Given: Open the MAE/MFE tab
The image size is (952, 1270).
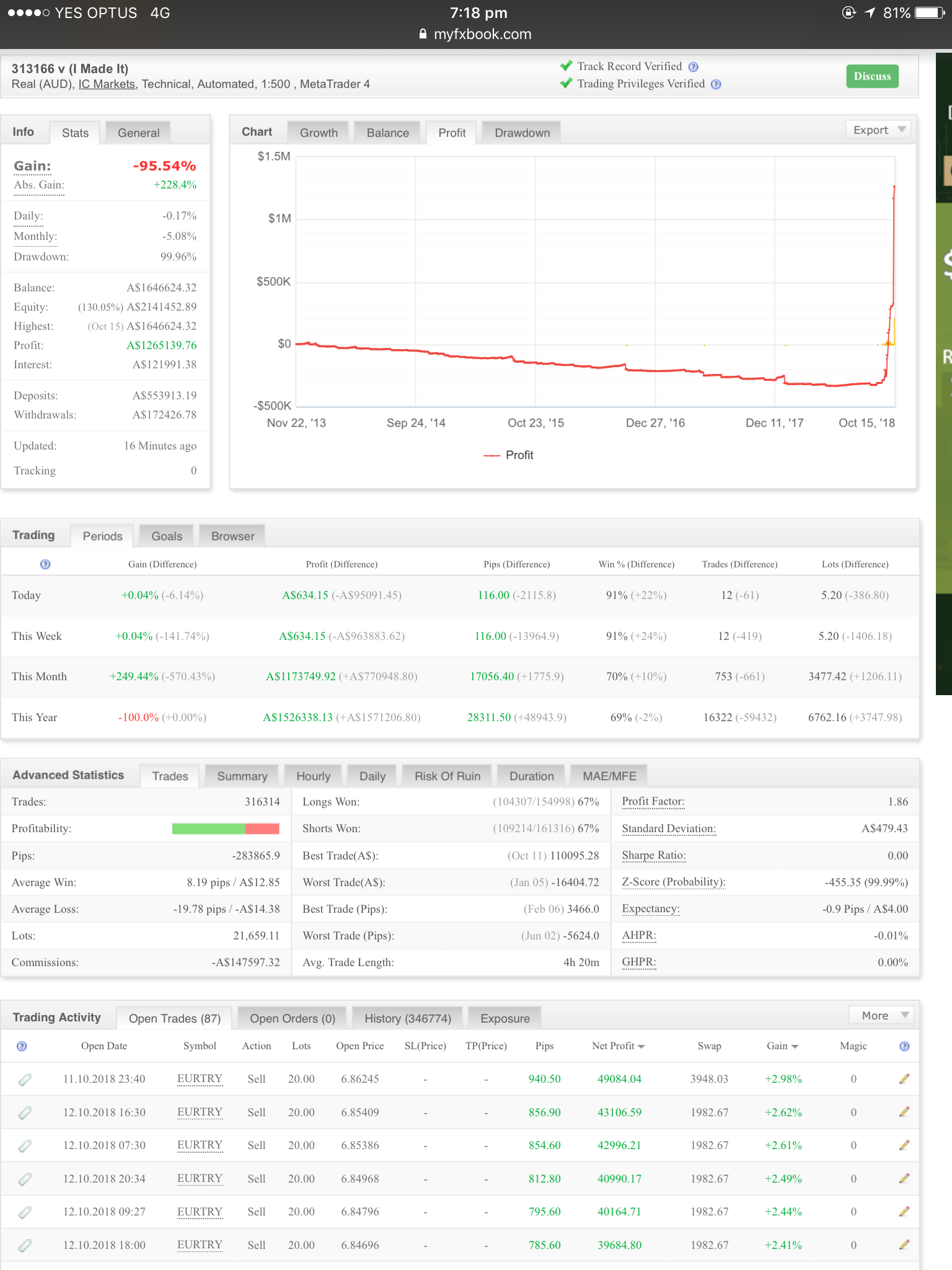Looking at the screenshot, I should click(609, 776).
